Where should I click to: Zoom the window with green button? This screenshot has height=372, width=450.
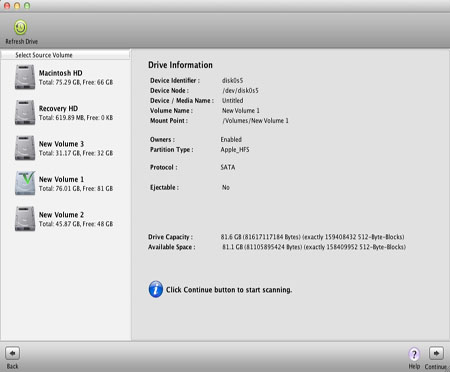click(x=27, y=6)
